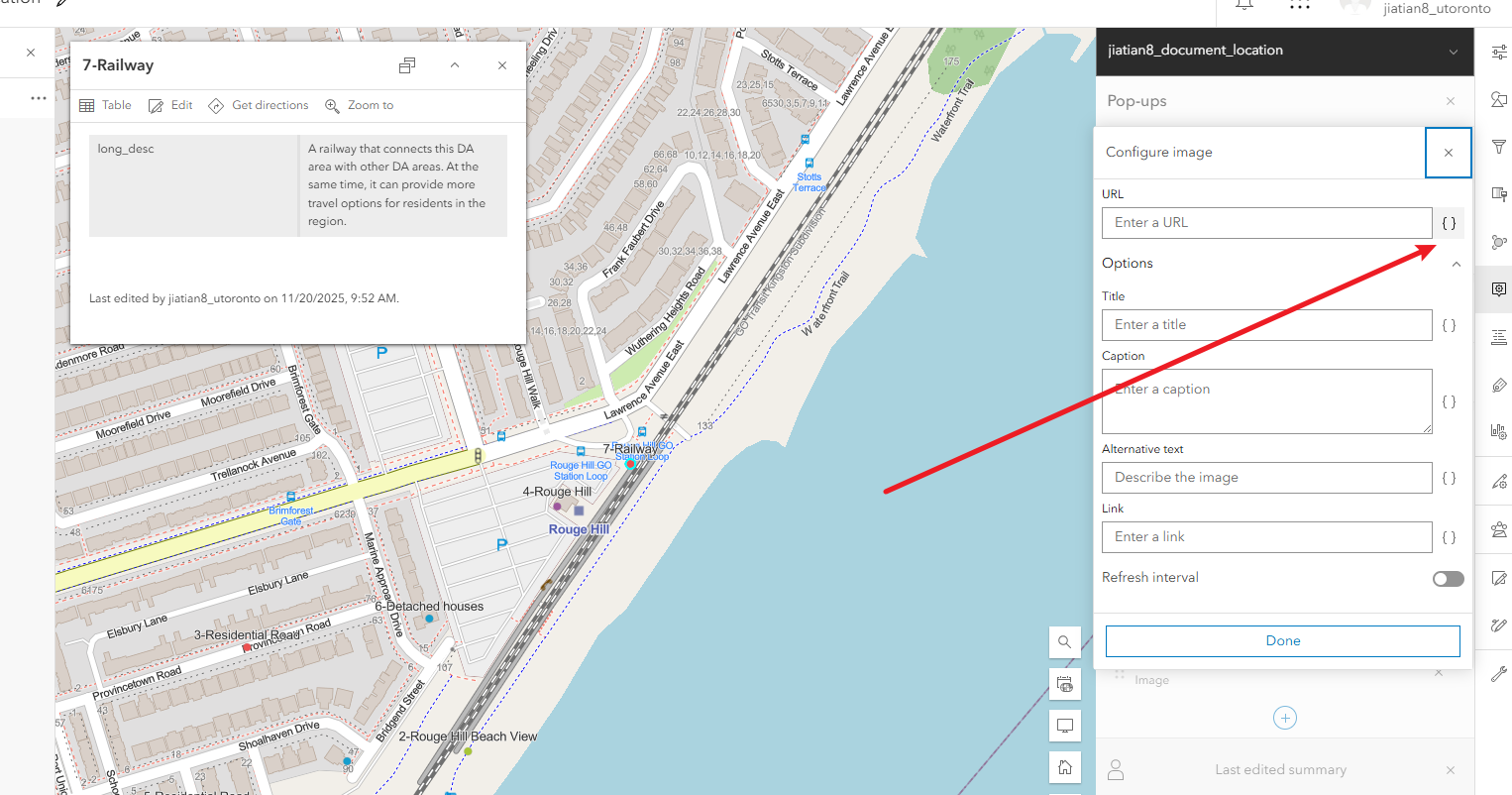The image size is (1512, 795).
Task: Click the map Home default extent button
Action: click(x=1064, y=767)
